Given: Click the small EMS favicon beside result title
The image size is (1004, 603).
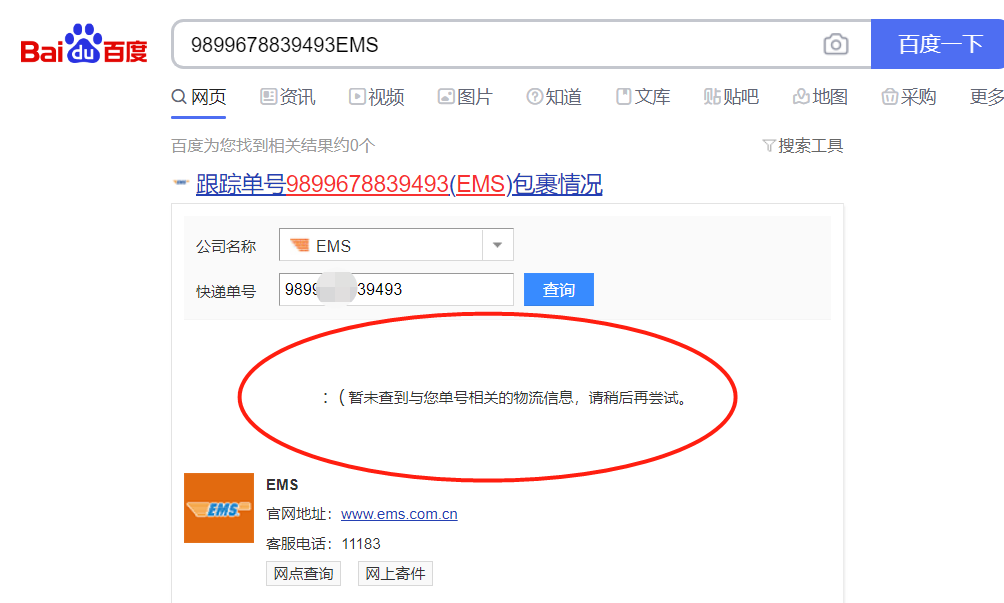Looking at the screenshot, I should pyautogui.click(x=181, y=182).
